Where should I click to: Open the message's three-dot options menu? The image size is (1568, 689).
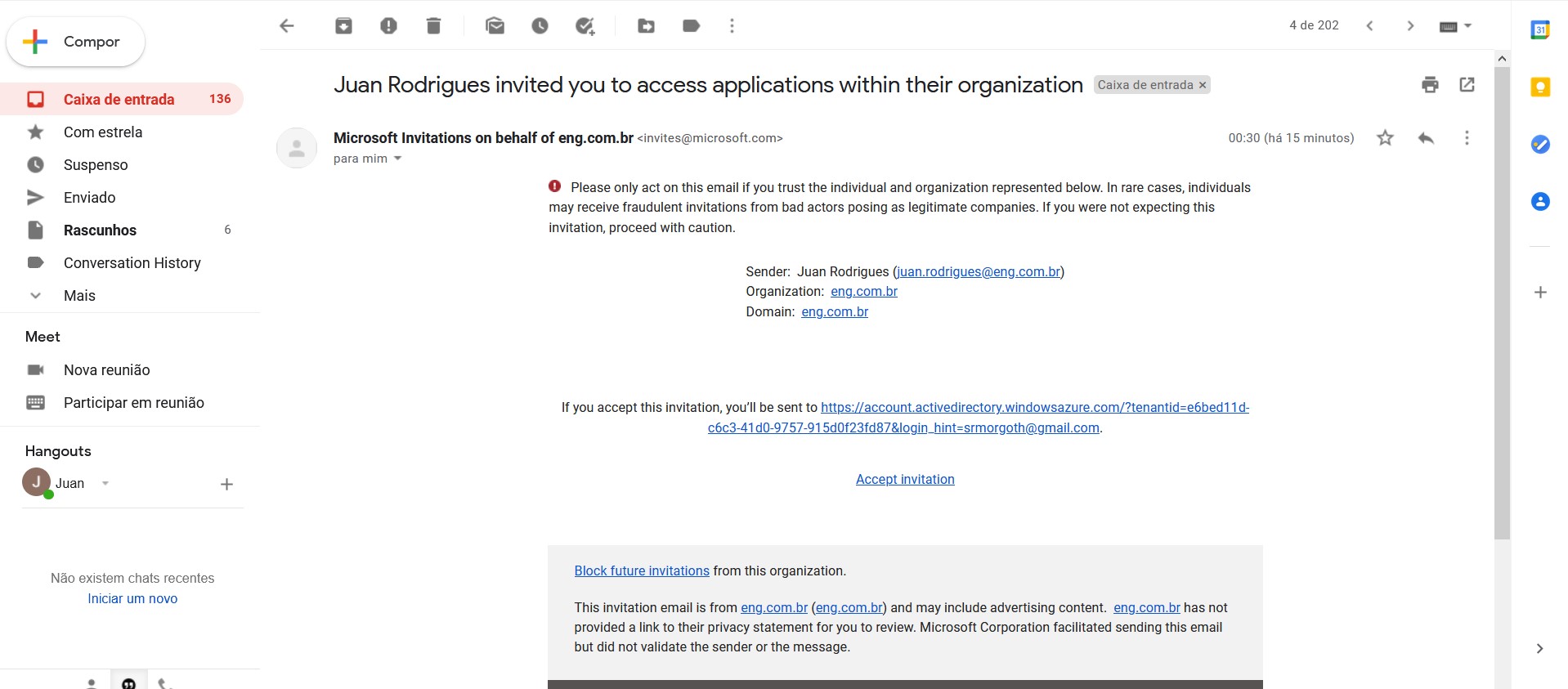point(1467,138)
